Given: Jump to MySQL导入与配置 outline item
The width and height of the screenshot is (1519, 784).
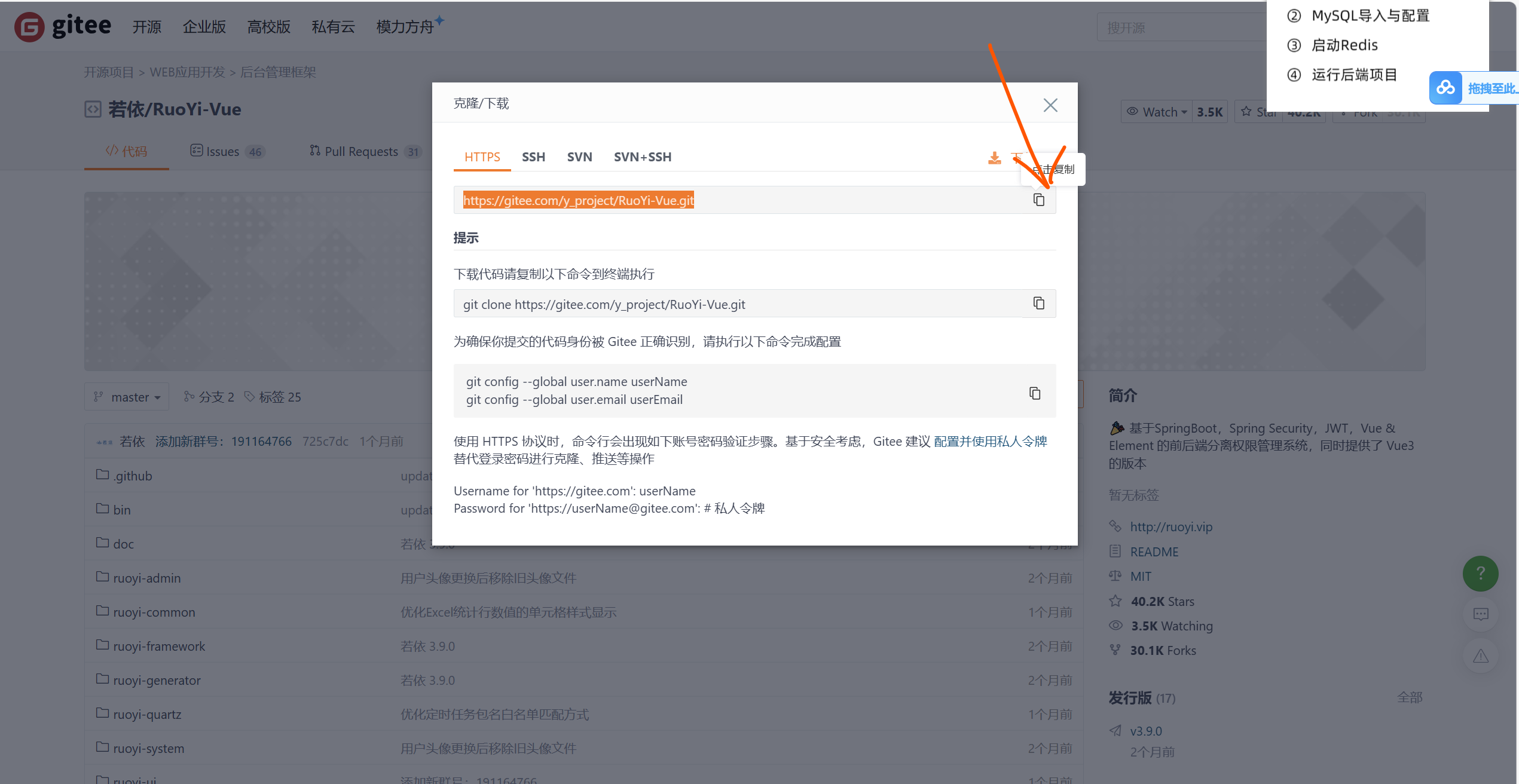Looking at the screenshot, I should [x=1370, y=16].
